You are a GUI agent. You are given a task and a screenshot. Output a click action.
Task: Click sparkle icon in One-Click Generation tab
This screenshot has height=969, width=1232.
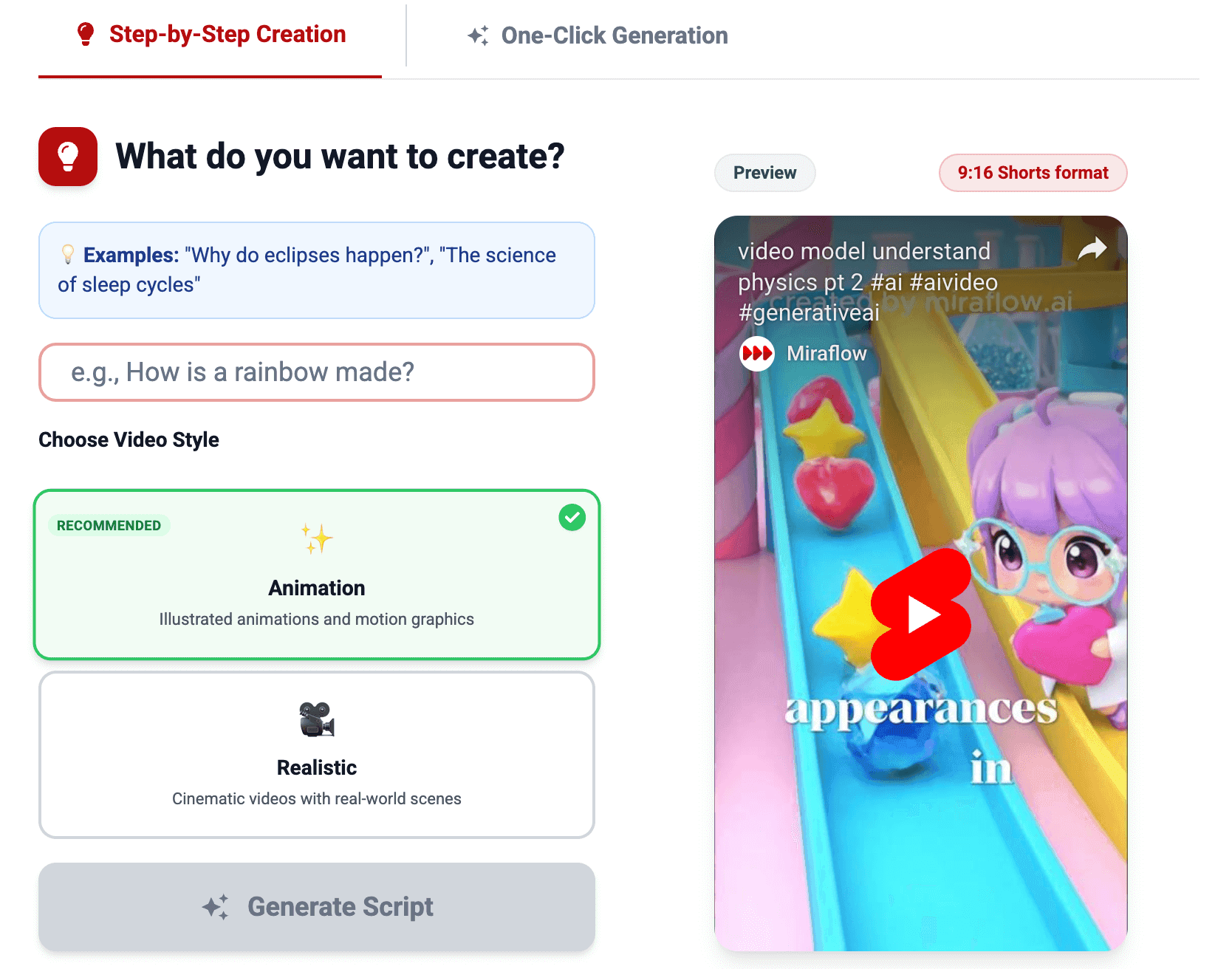click(x=478, y=35)
